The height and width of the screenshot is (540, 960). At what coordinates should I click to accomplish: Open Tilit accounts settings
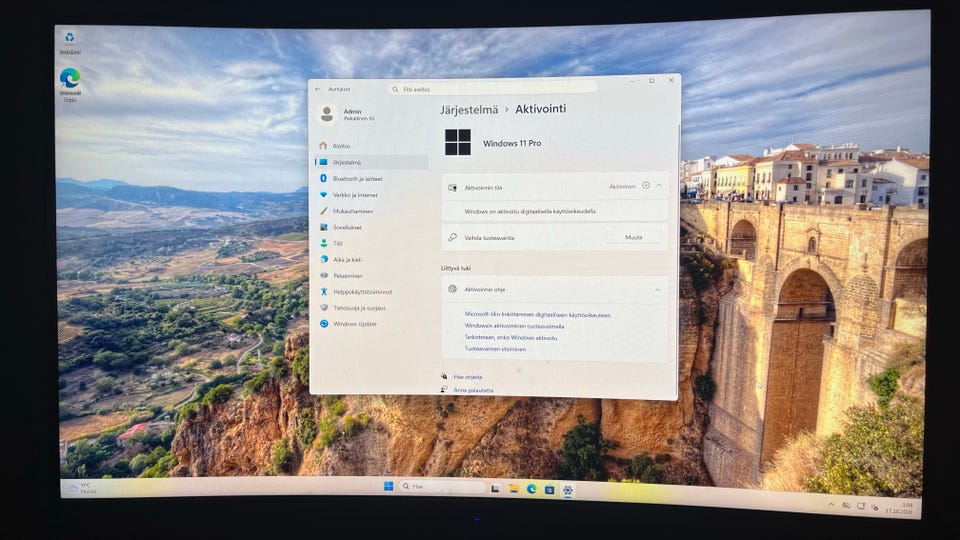(371, 244)
